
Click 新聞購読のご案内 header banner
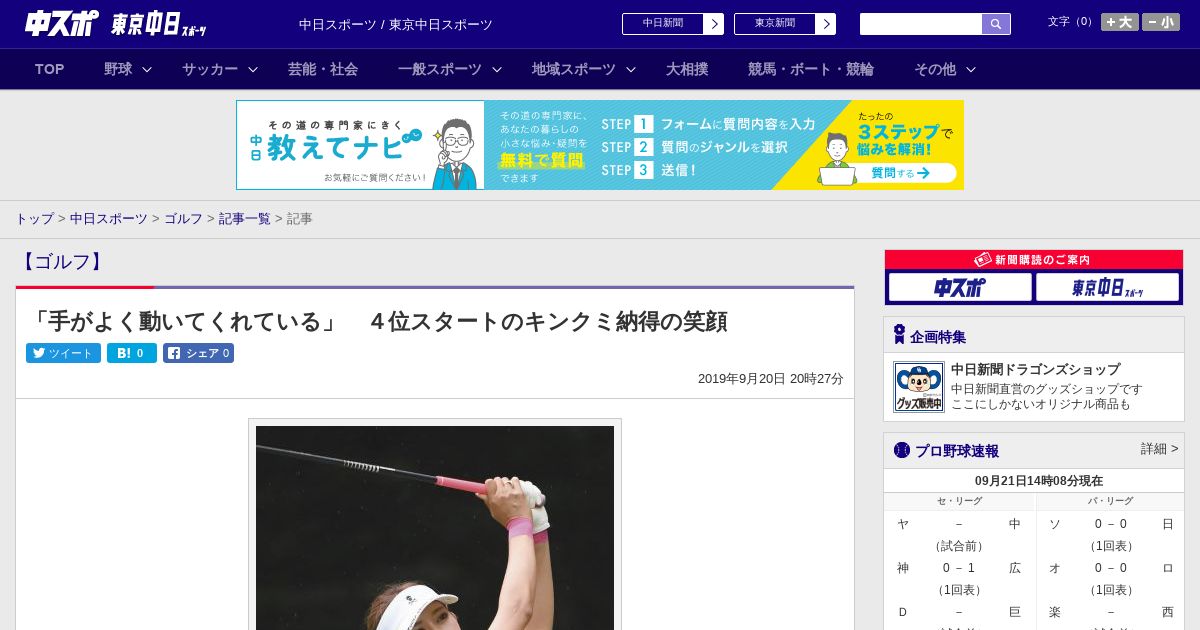(1034, 259)
